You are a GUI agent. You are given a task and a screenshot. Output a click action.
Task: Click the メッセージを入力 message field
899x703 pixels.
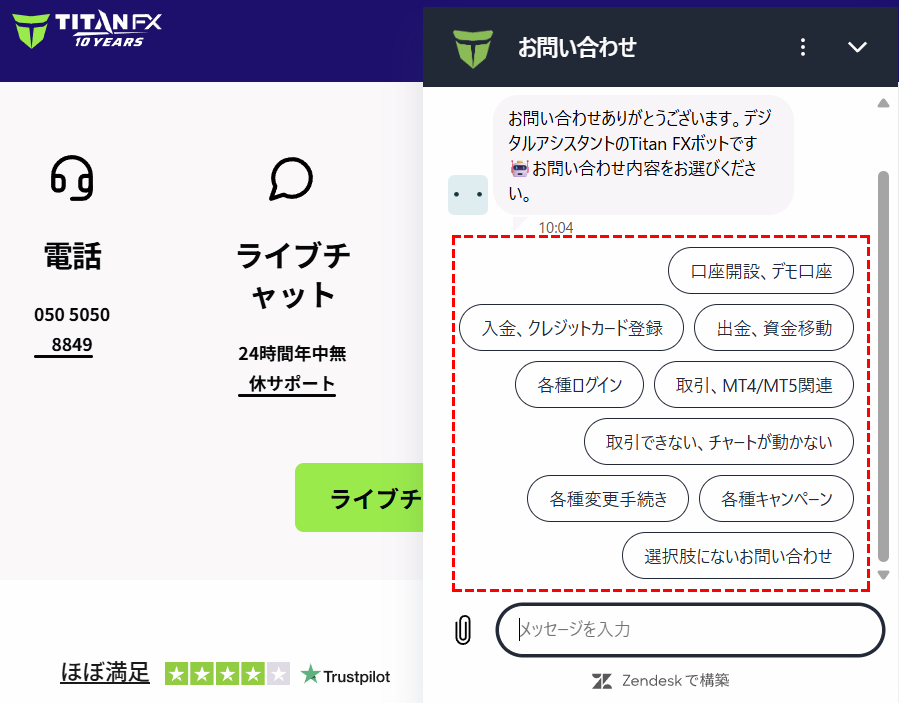pos(690,630)
